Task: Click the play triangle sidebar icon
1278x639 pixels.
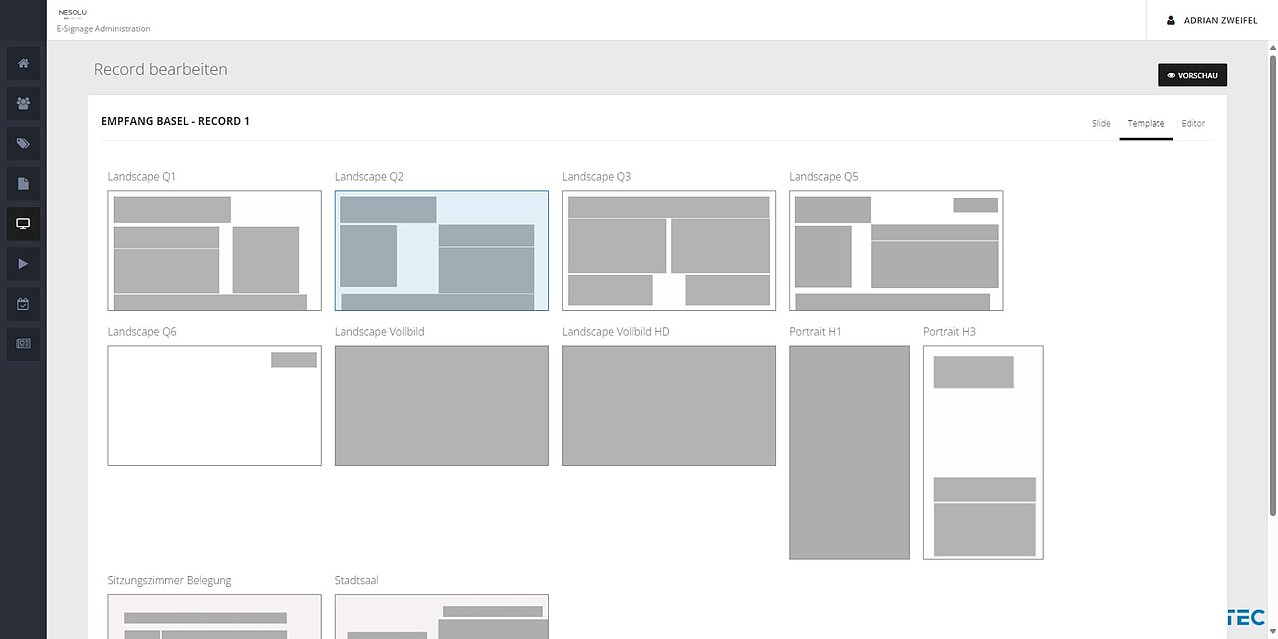Action: pos(23,263)
